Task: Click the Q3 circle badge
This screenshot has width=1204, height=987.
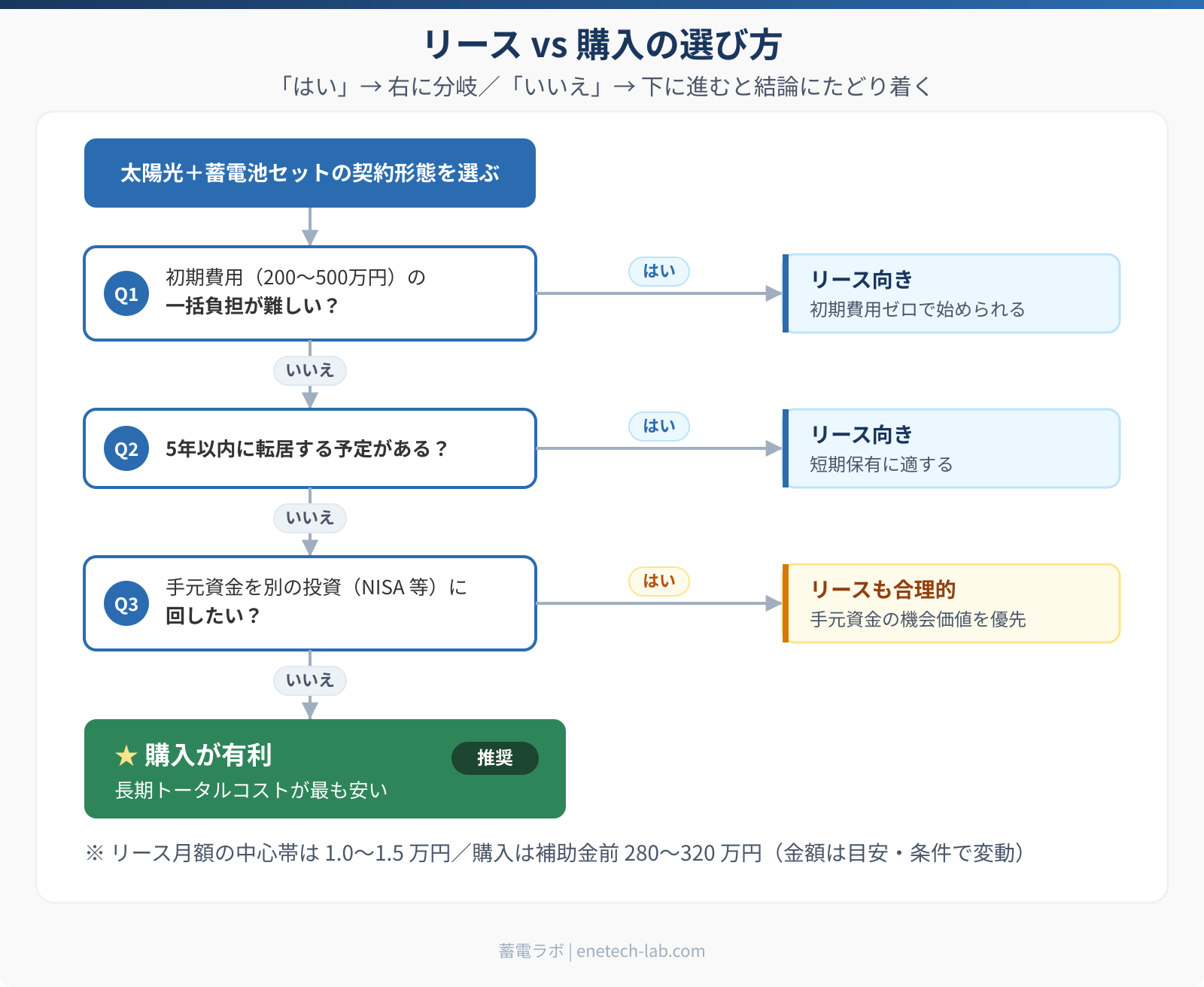Action: (126, 603)
